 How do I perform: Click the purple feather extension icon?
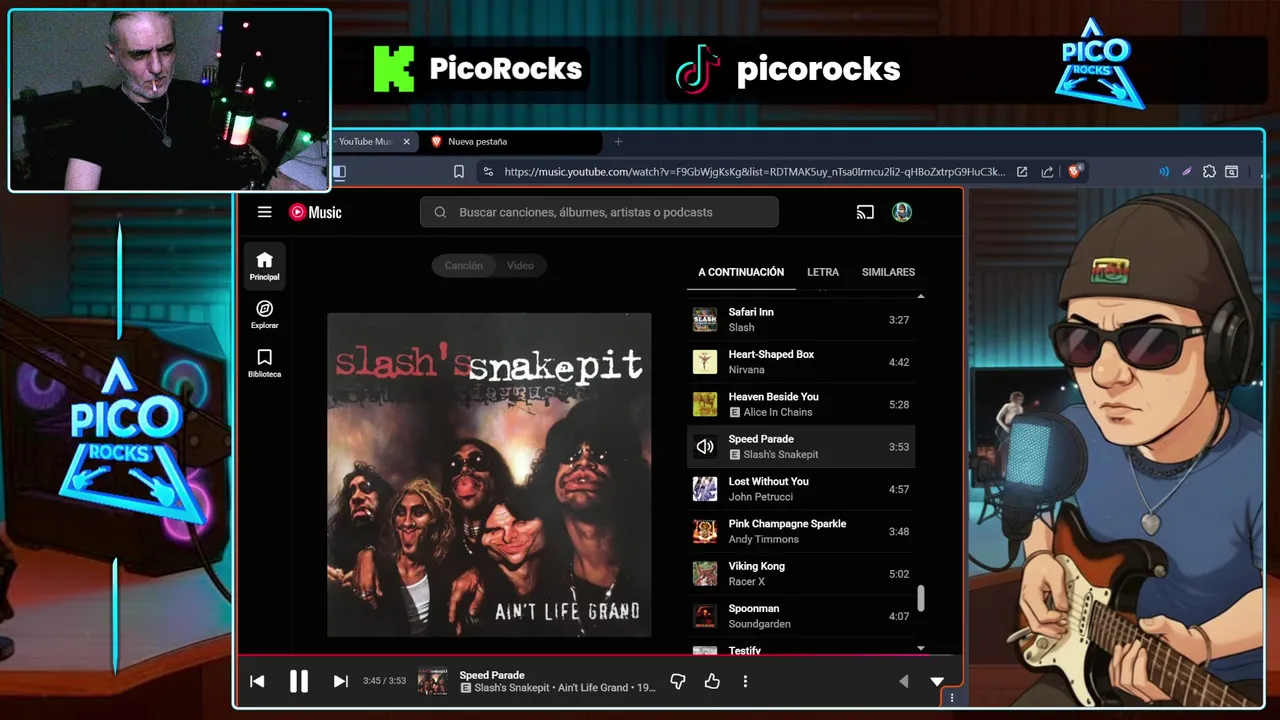[x=1186, y=172]
